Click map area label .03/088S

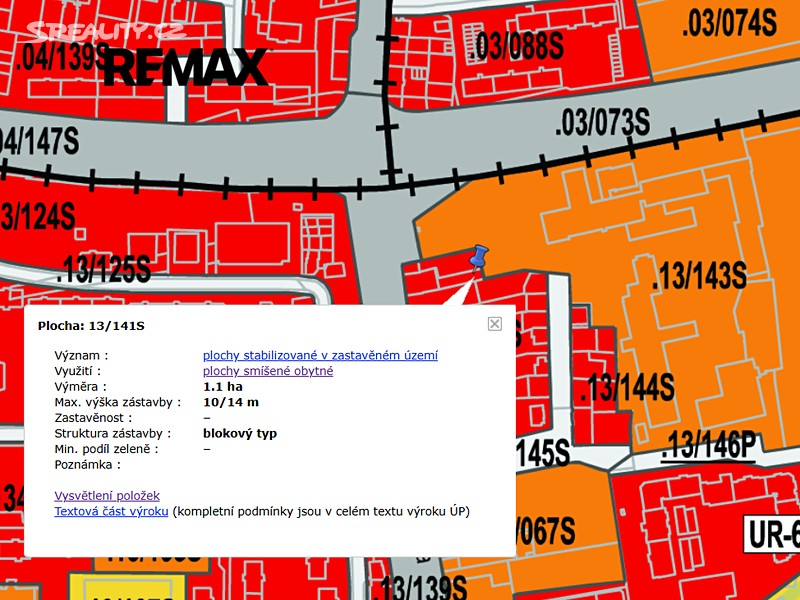(516, 46)
